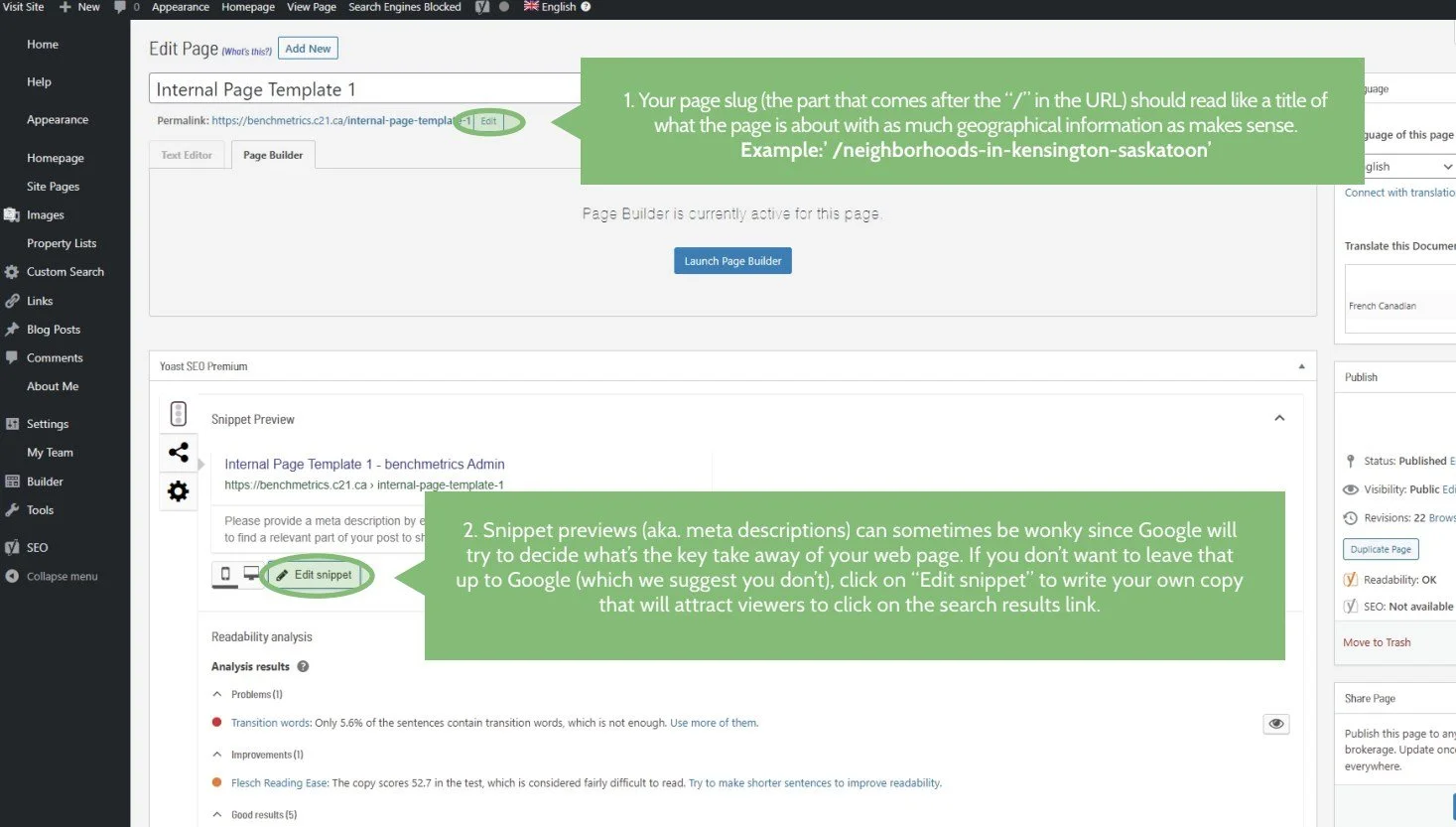Click the Readability Yoast icon in Publish box
The image size is (1456, 827).
coord(1351,580)
